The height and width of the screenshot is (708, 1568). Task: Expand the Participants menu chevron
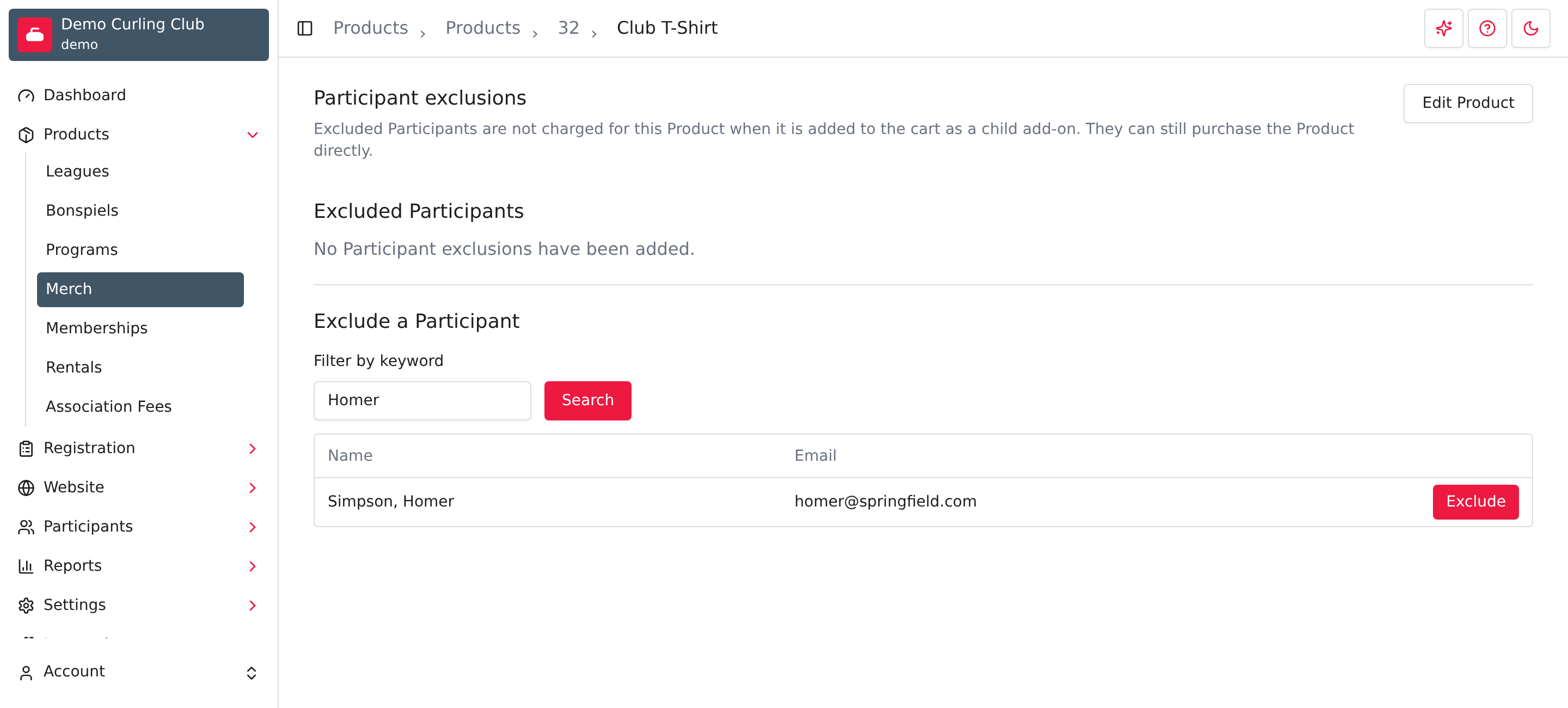tap(252, 527)
